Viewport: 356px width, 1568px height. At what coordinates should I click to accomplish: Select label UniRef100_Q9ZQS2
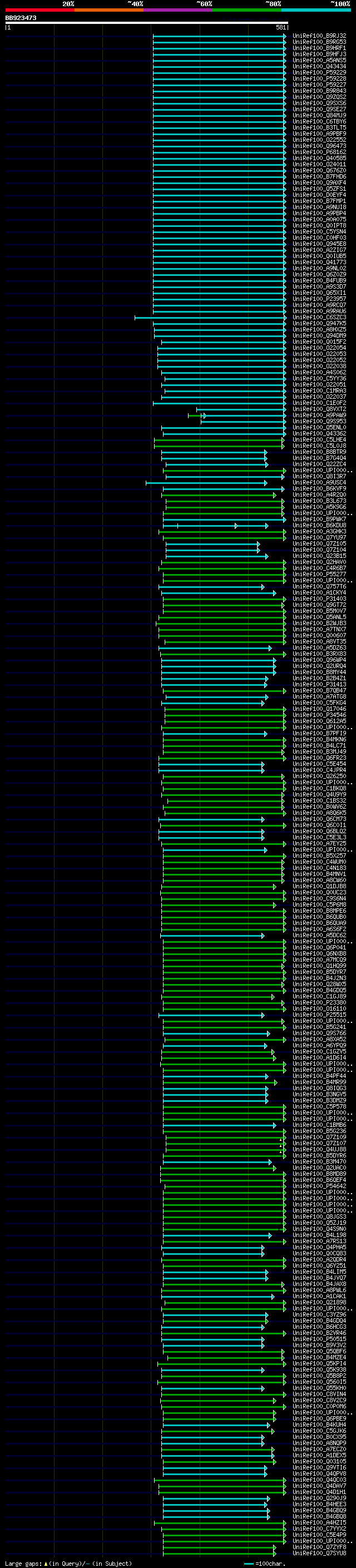pyautogui.click(x=319, y=97)
